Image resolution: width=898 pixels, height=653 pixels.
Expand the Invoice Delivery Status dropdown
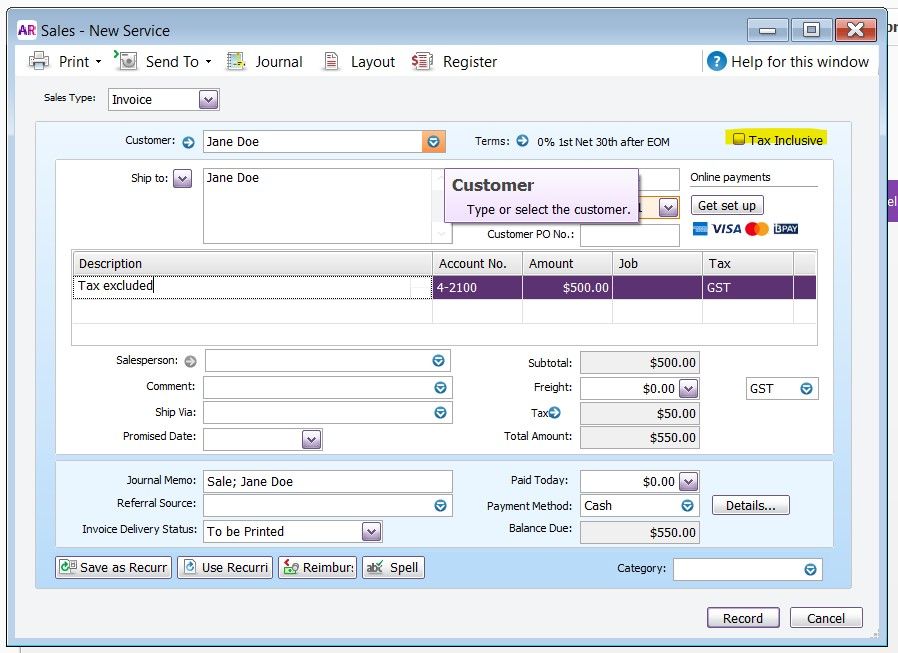click(x=371, y=531)
